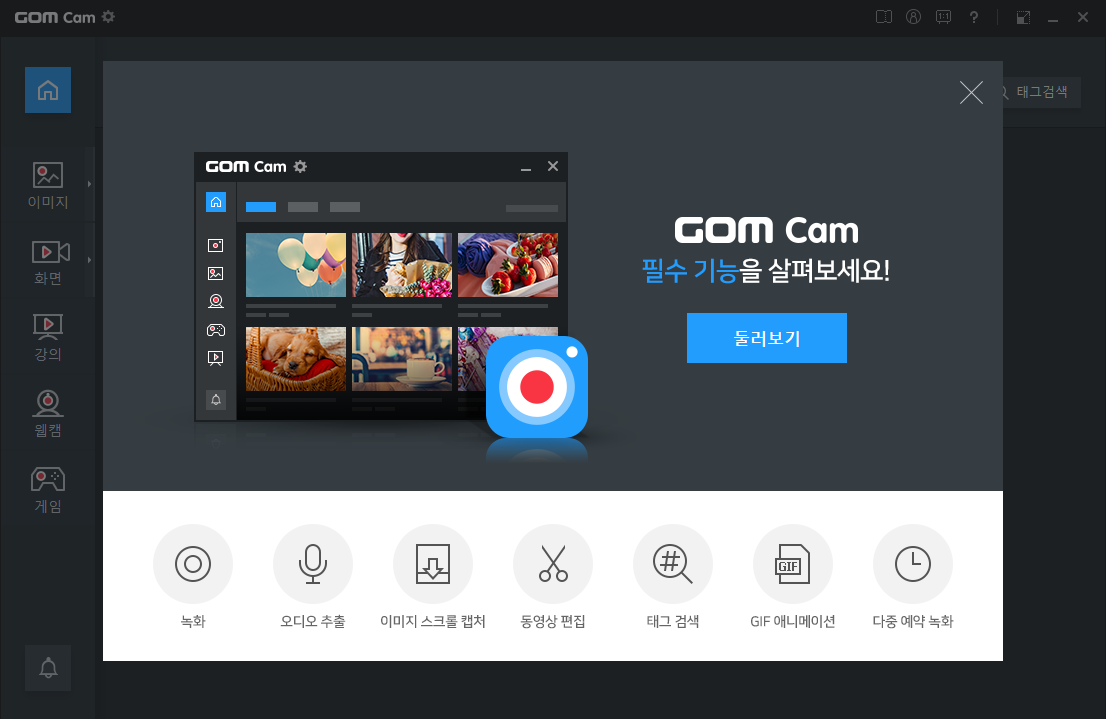Open the 이미지 스크롤 캡처 scroll capture tool
This screenshot has width=1106, height=719.
pyautogui.click(x=433, y=563)
